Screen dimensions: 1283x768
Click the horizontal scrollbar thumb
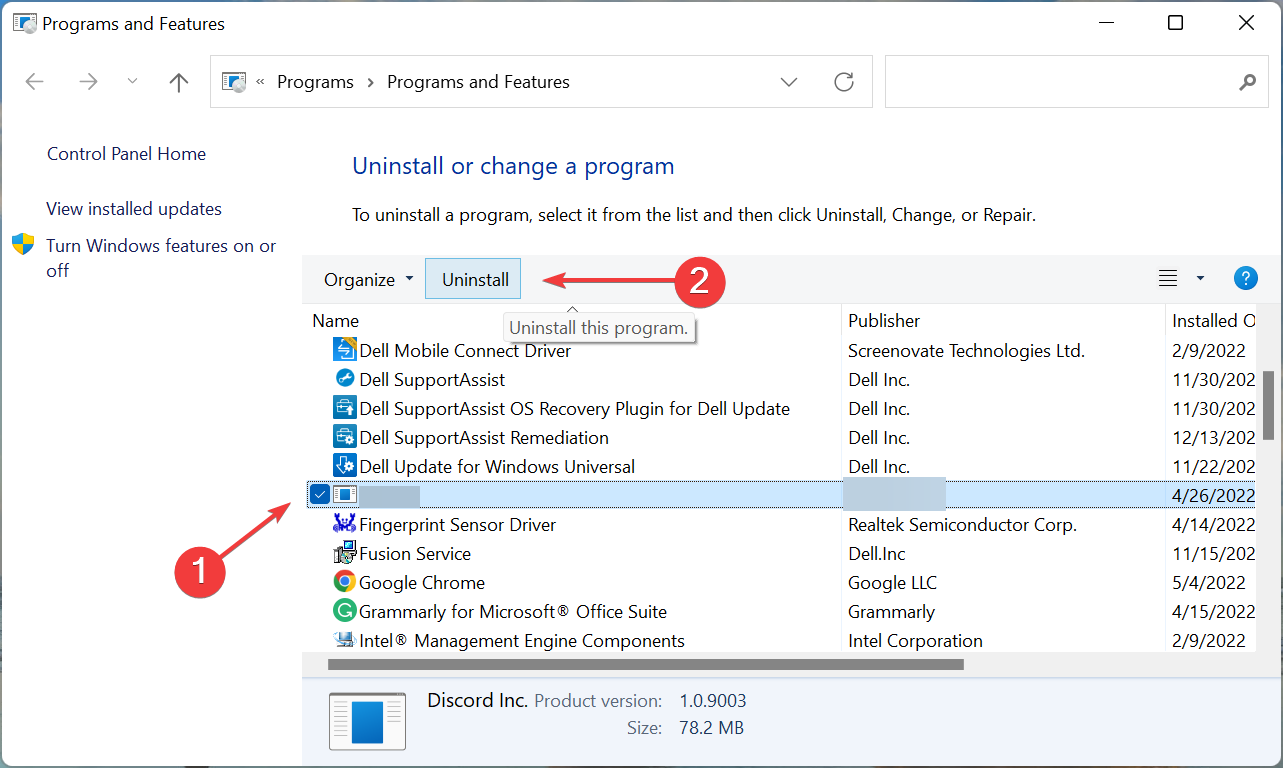tap(645, 664)
